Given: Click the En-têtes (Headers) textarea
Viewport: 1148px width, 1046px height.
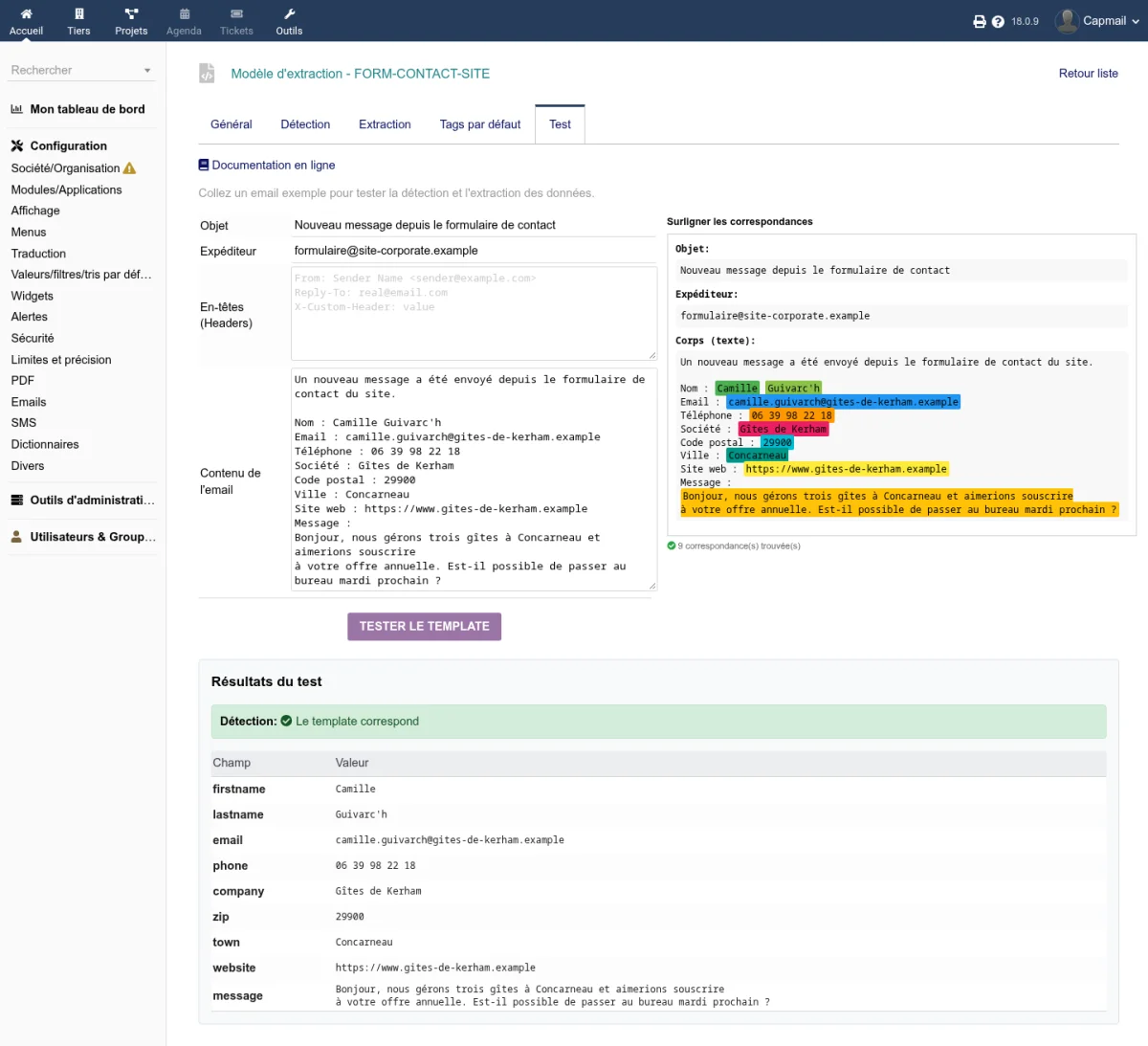Looking at the screenshot, I should coord(474,314).
